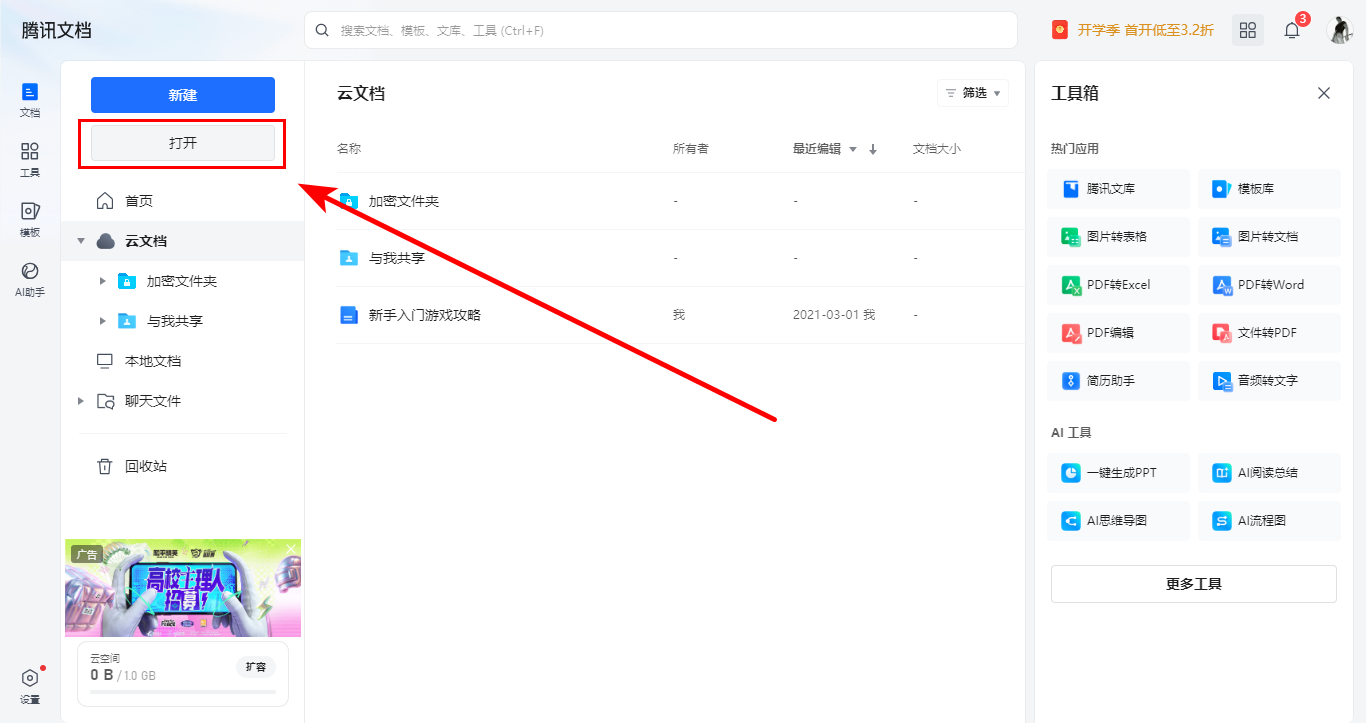Open the 腾讯文库 tool
Image resolution: width=1366 pixels, height=723 pixels.
tap(1118, 188)
